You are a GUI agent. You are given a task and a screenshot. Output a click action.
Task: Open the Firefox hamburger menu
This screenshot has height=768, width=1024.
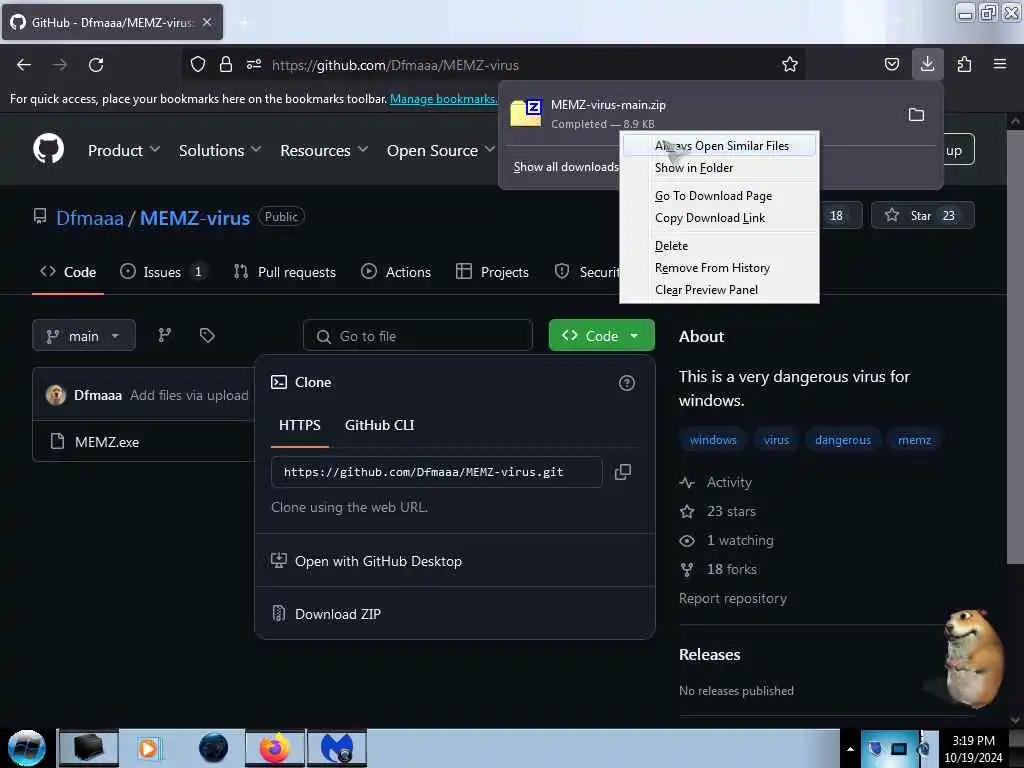pyautogui.click(x=999, y=64)
